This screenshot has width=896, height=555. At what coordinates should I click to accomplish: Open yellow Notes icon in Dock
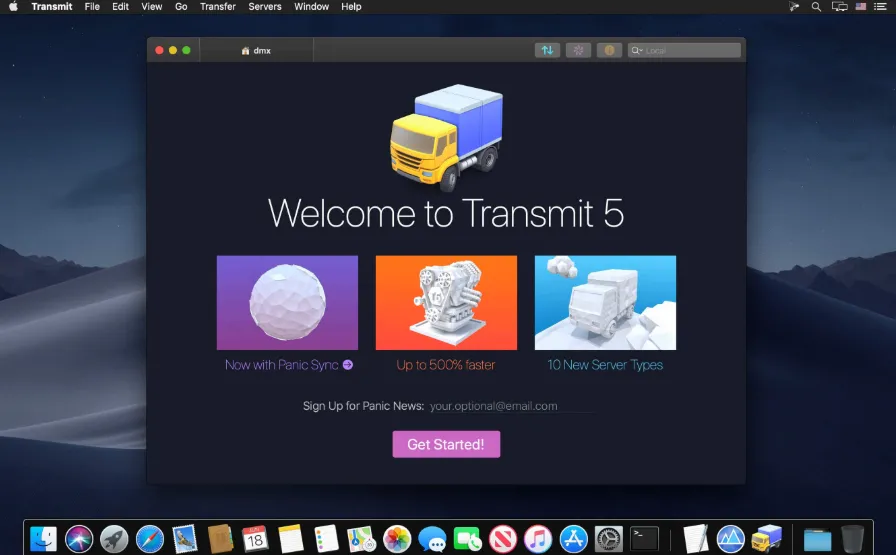click(x=290, y=538)
